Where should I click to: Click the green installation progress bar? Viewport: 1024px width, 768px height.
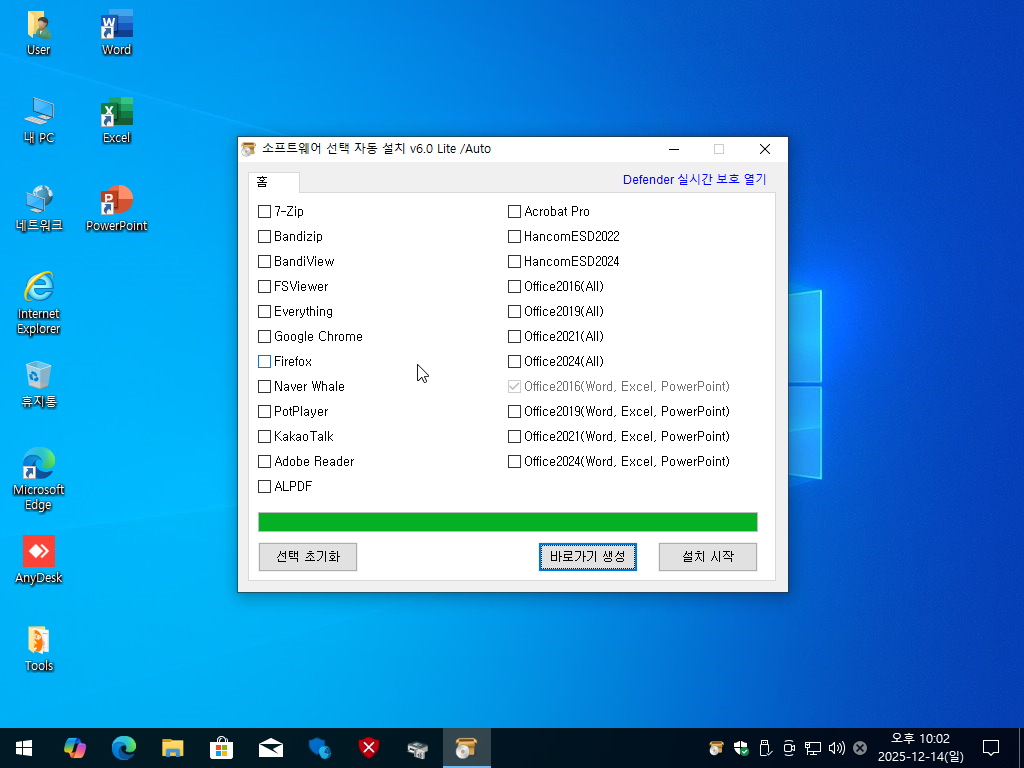coord(508,522)
